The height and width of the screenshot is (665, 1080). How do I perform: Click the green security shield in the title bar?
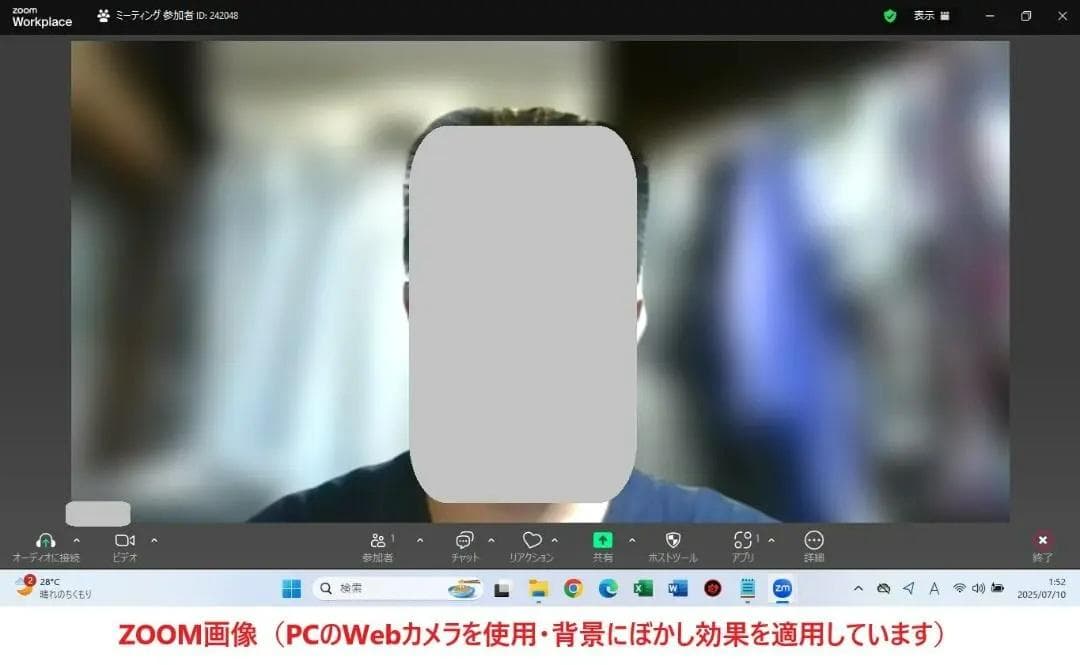coord(889,16)
